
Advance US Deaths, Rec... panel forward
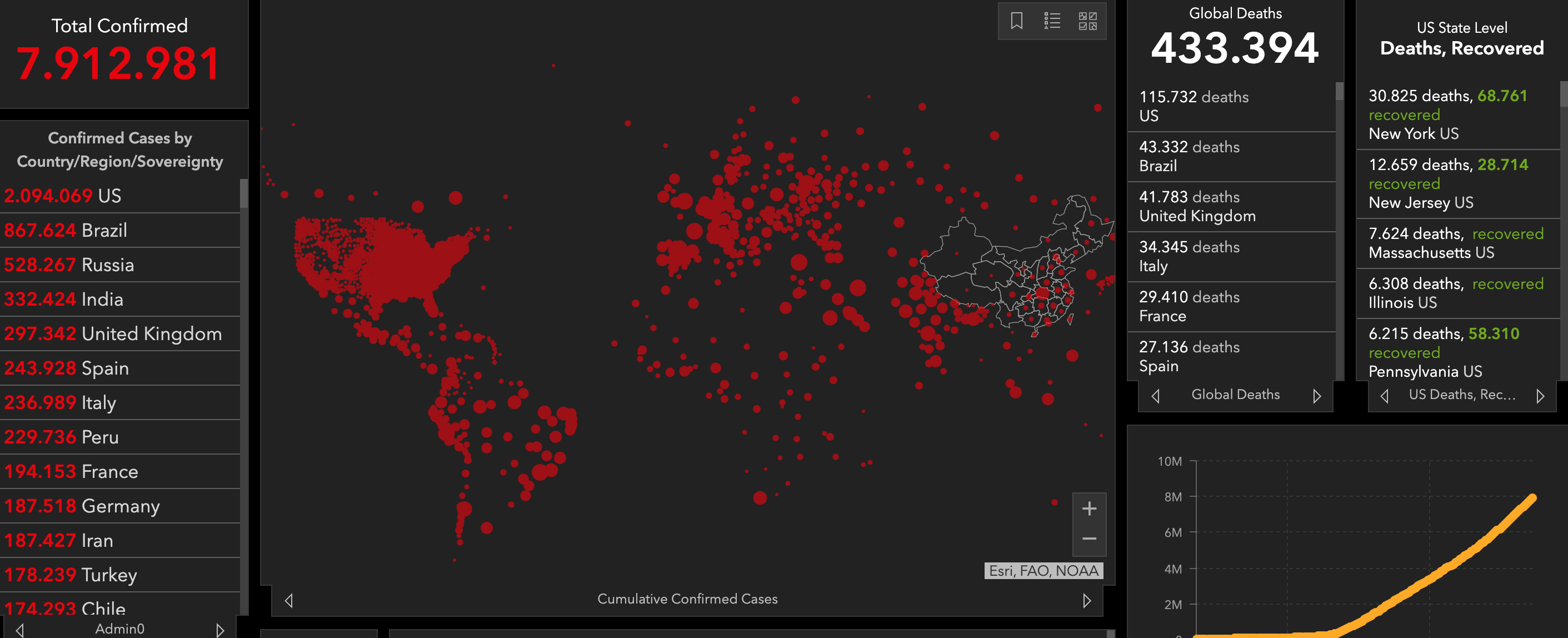(1540, 396)
